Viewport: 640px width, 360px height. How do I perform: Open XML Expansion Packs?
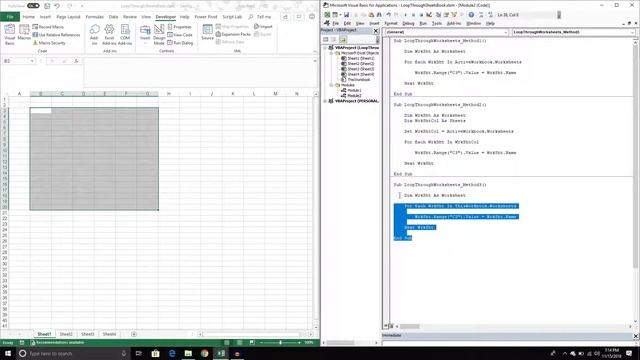click(x=233, y=34)
